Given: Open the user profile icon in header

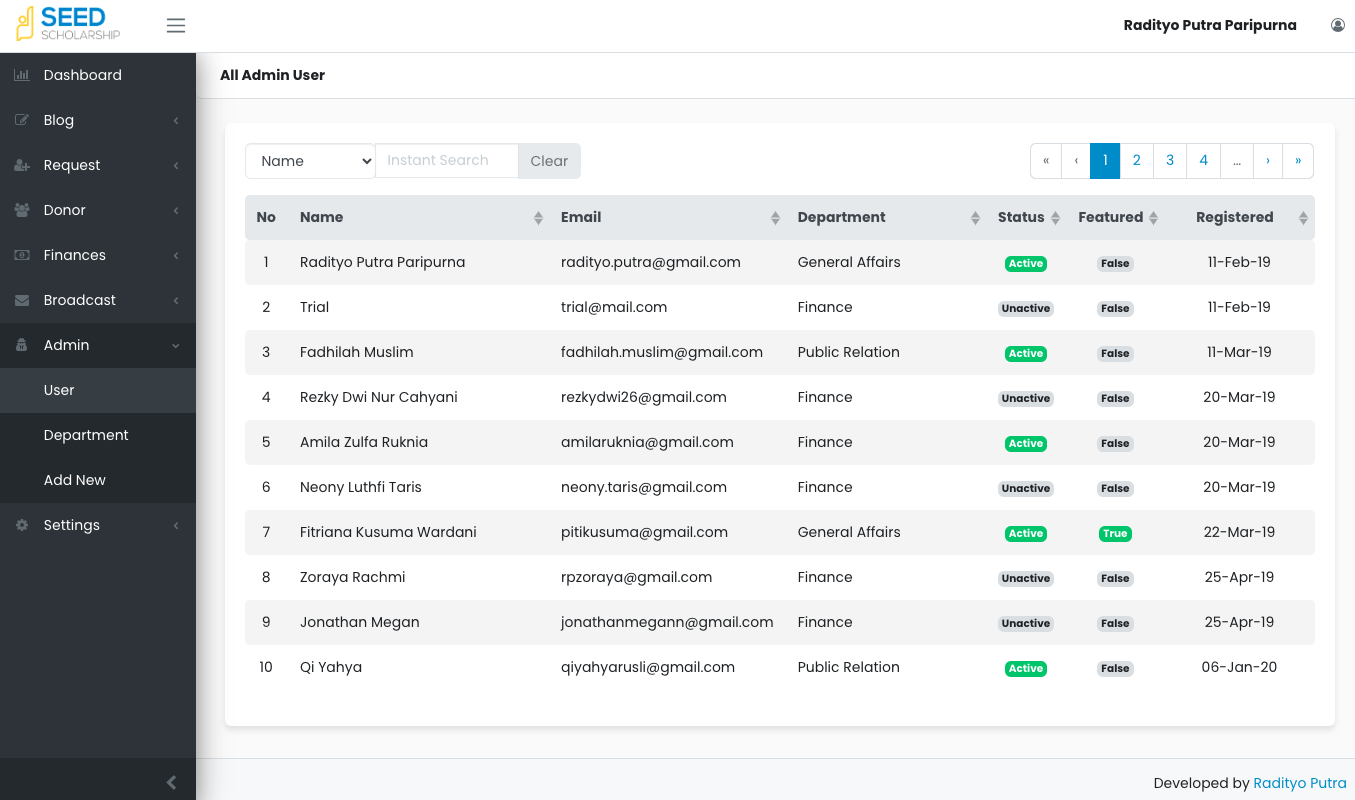Looking at the screenshot, I should [x=1338, y=25].
